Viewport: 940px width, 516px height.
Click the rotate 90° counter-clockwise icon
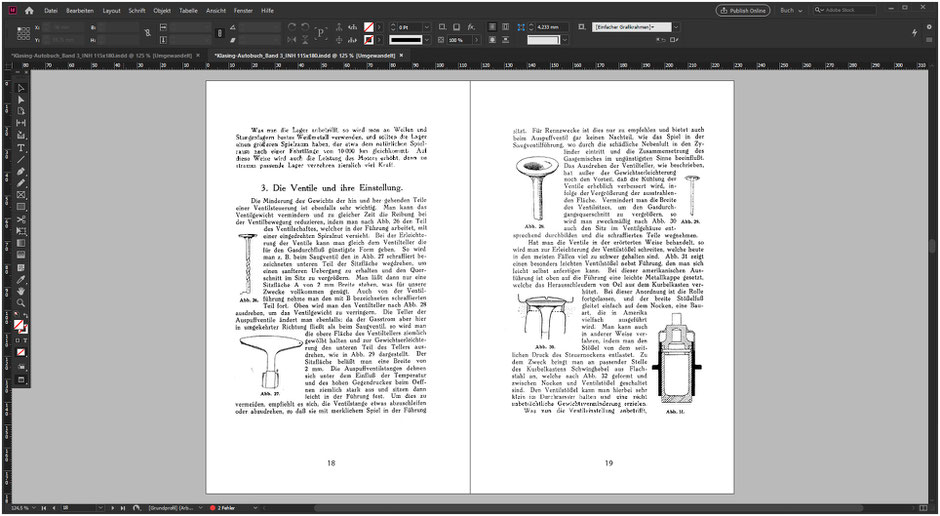[x=305, y=28]
